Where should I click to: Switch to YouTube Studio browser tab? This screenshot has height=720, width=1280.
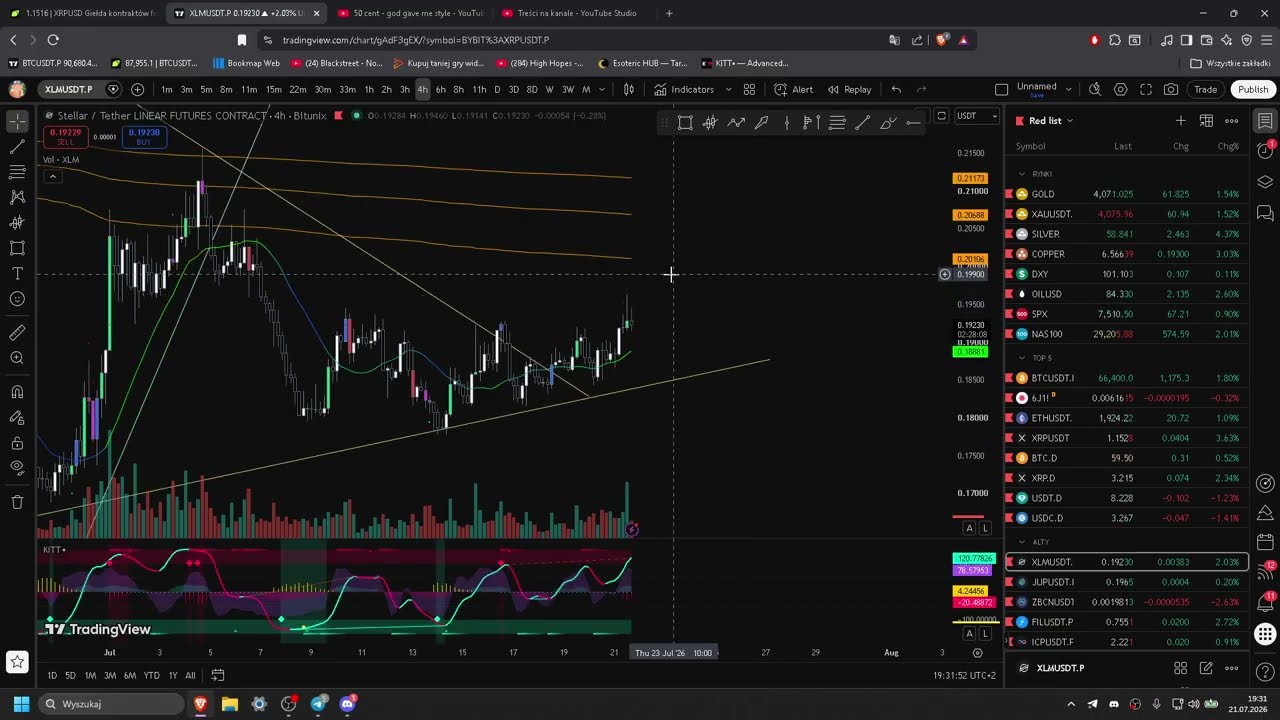pyautogui.click(x=576, y=13)
